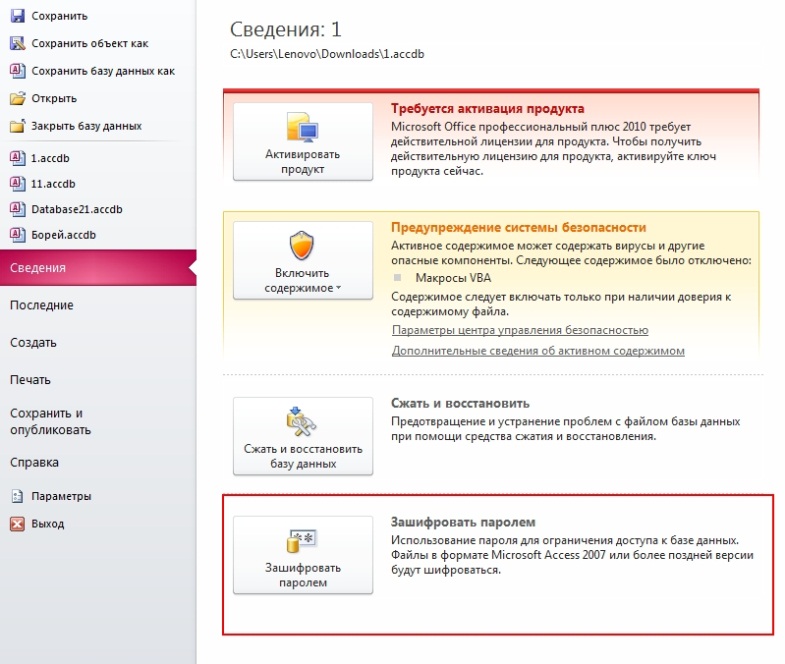Click the file path C:\Users\Lenovo\Downloads\1.accdb
The width and height of the screenshot is (785, 664).
pos(327,54)
